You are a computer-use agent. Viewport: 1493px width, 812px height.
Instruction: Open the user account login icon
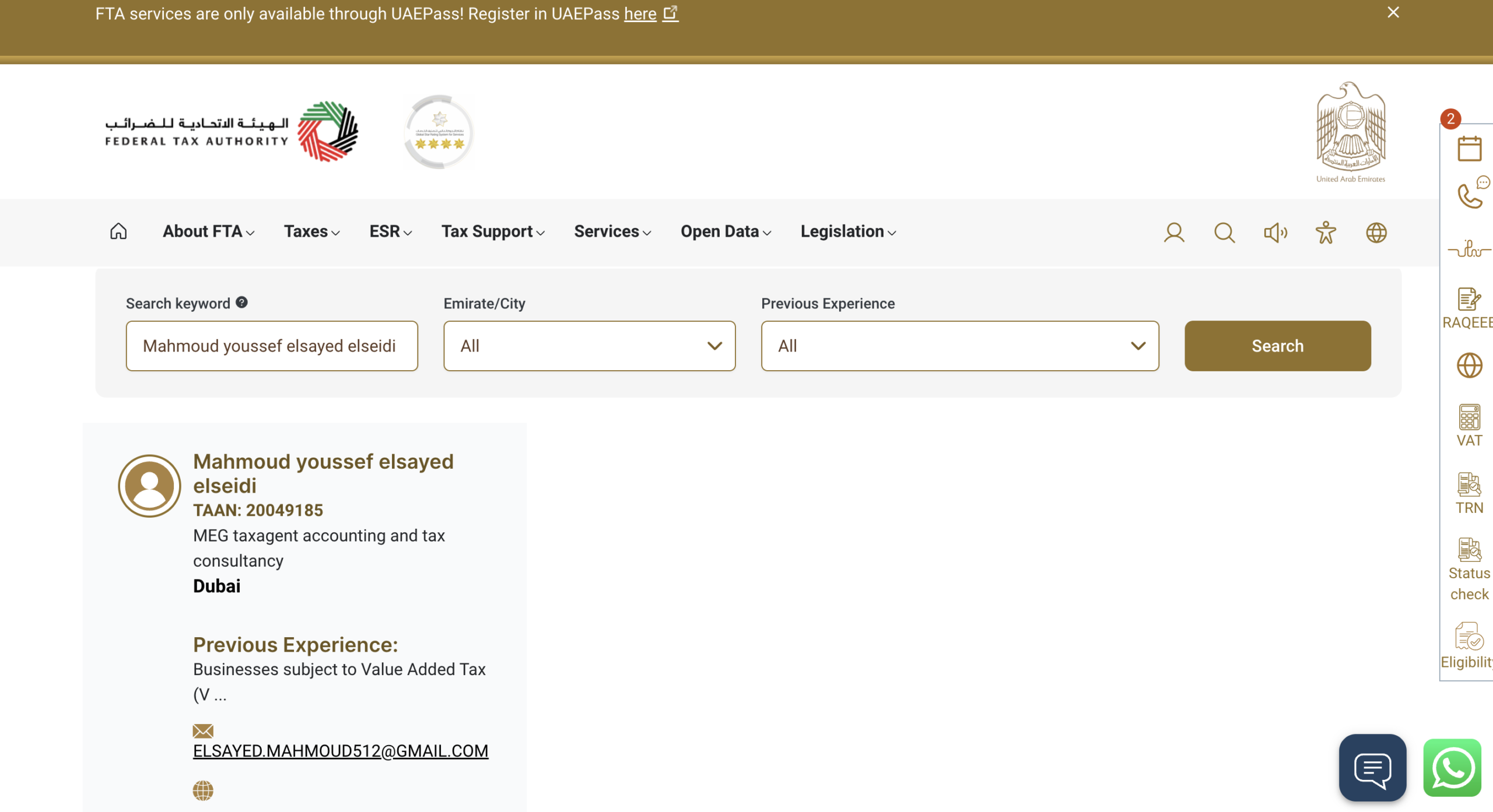click(1174, 233)
